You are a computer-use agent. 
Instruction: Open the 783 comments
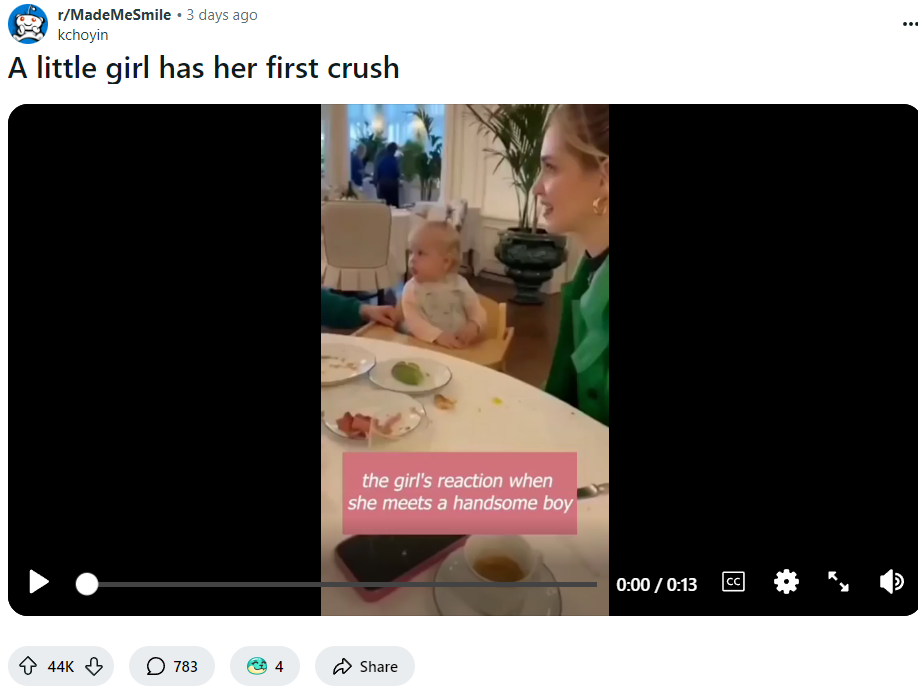pyautogui.click(x=172, y=666)
